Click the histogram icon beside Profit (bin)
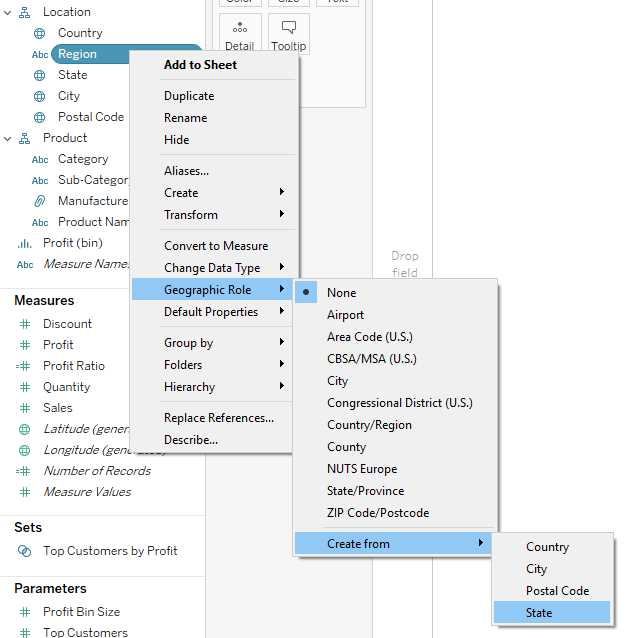 click(x=24, y=243)
